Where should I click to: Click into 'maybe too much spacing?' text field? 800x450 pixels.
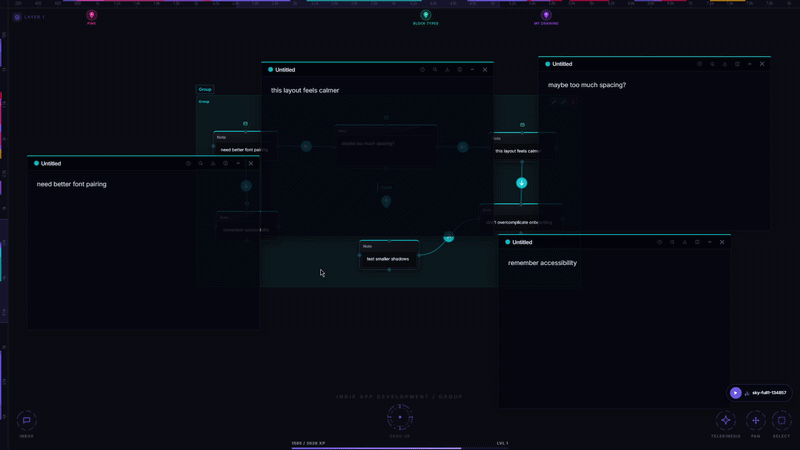tap(587, 85)
